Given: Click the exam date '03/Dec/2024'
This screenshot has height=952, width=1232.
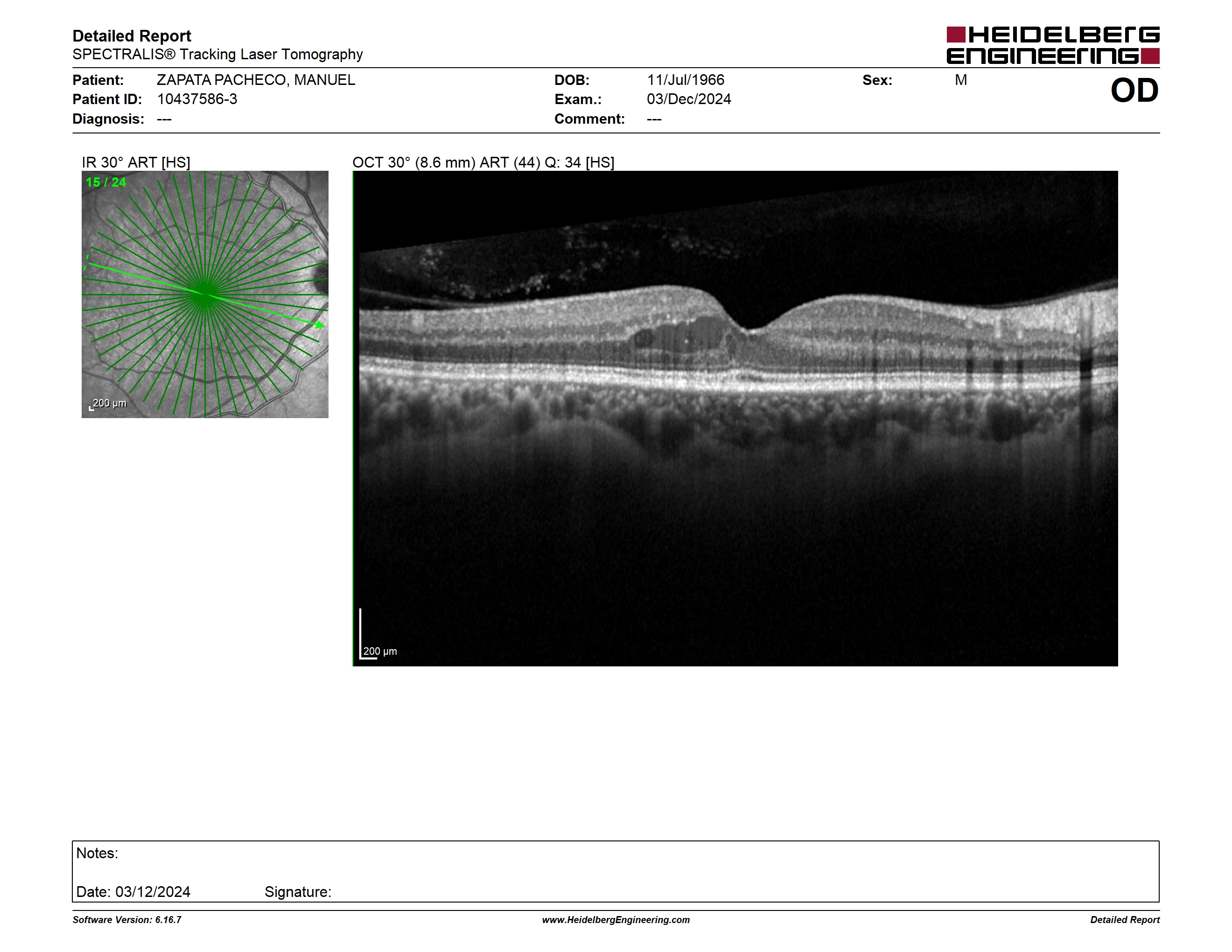Looking at the screenshot, I should point(689,99).
